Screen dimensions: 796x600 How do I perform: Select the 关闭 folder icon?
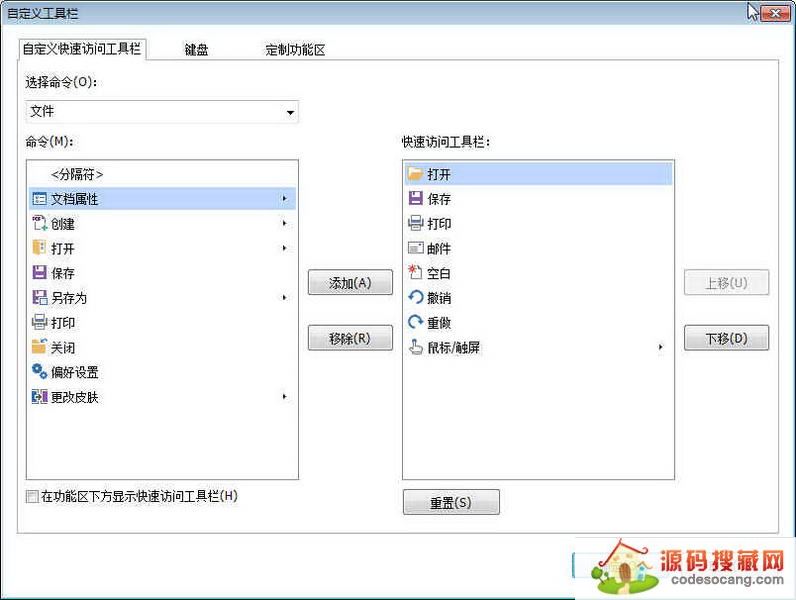point(39,347)
